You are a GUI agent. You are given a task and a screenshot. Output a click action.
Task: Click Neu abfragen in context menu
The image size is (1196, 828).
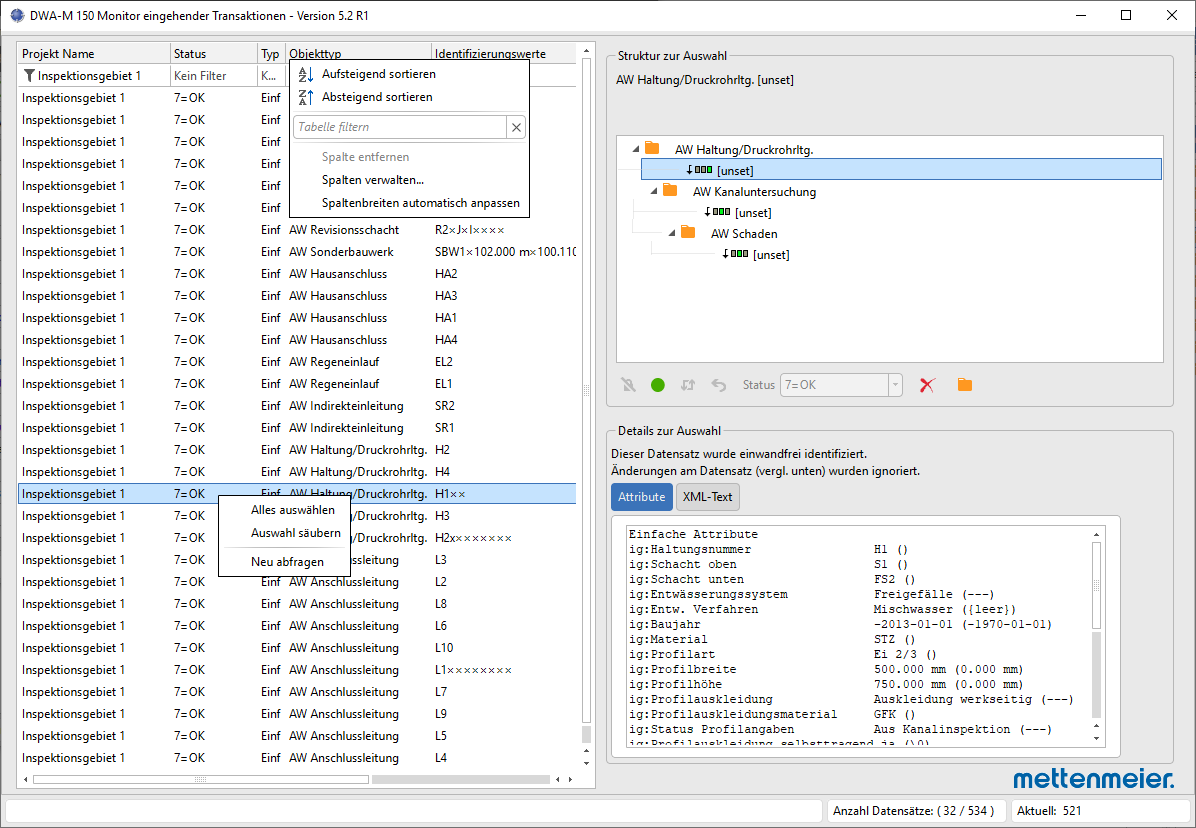click(x=288, y=562)
